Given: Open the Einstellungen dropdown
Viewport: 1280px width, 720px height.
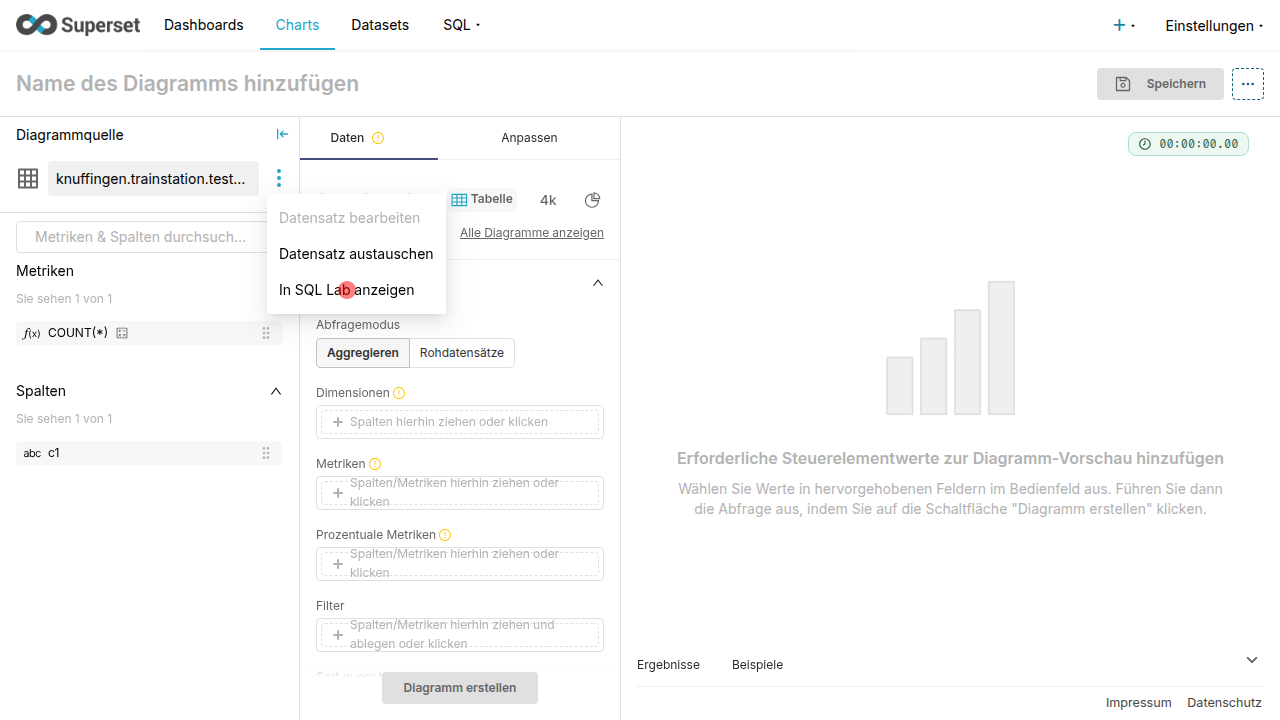Looking at the screenshot, I should (1213, 26).
